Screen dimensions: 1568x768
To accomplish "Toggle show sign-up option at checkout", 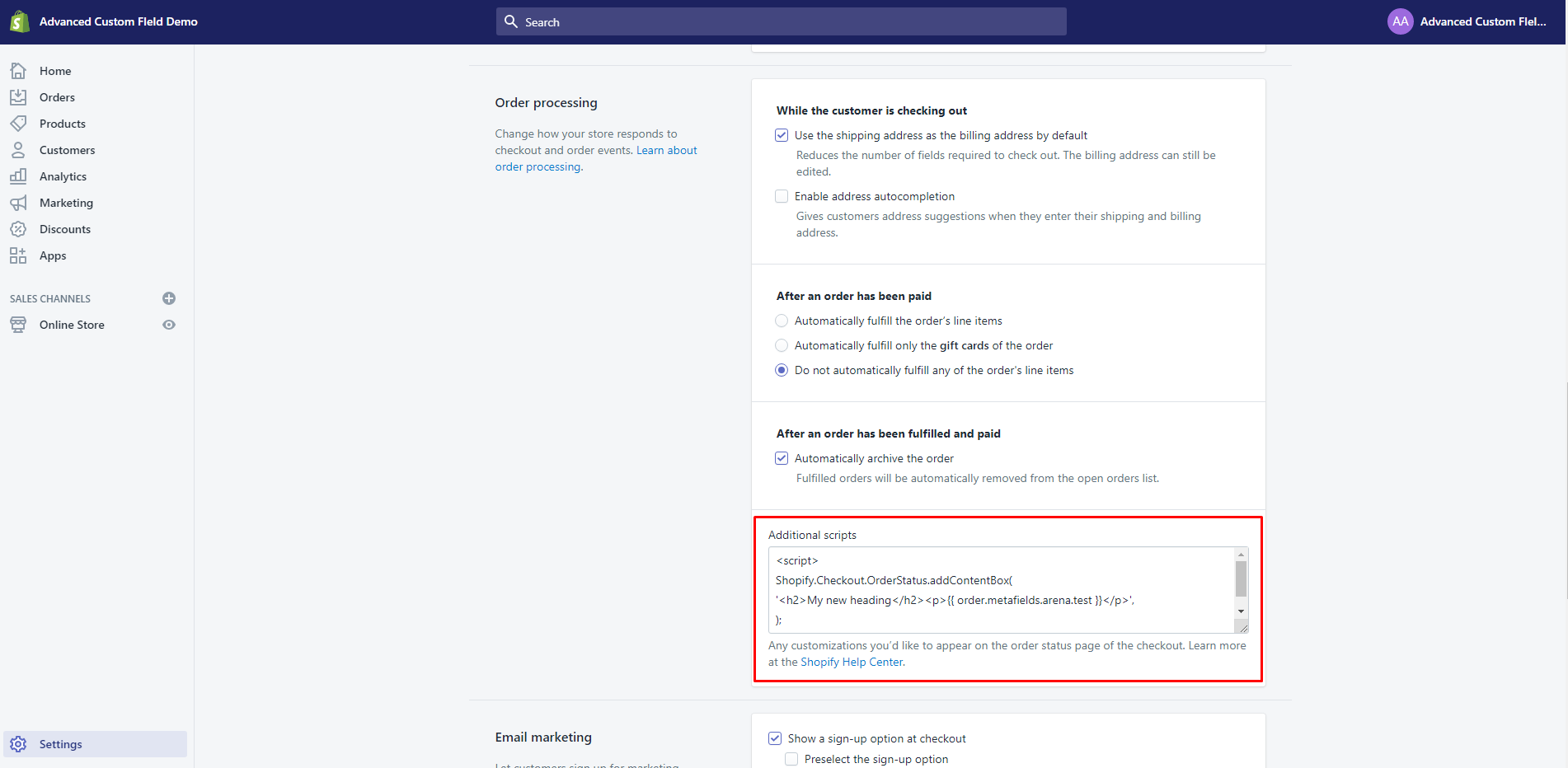I will (775, 738).
